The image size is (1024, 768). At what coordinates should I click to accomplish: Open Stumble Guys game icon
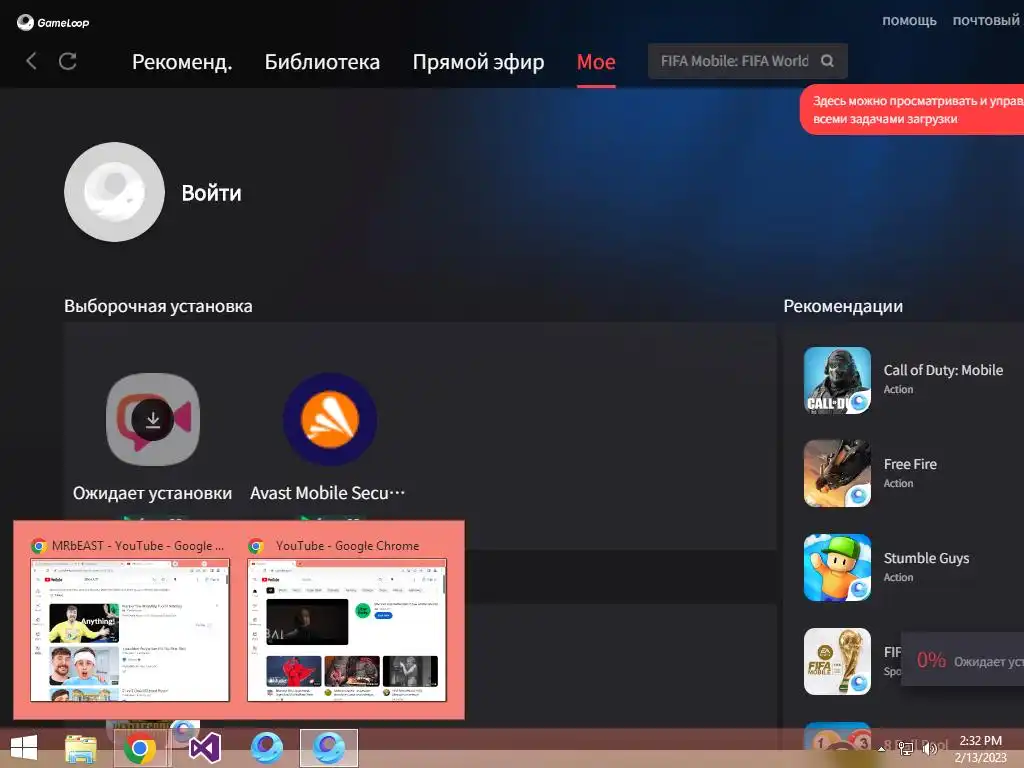coord(837,568)
